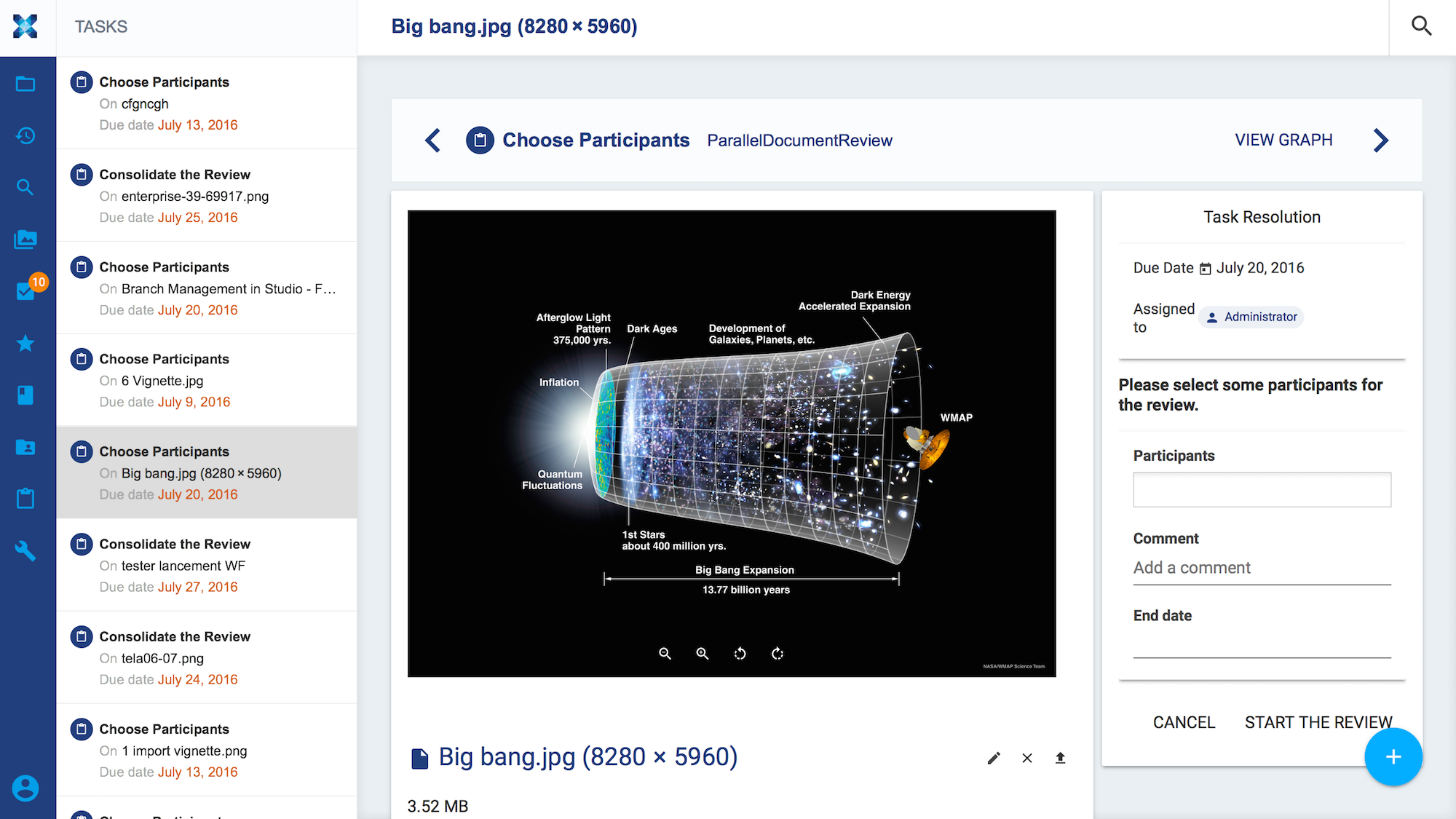Click the 'Due date July 9, 2016' text
Viewport: 1456px width, 819px height.
click(165, 402)
